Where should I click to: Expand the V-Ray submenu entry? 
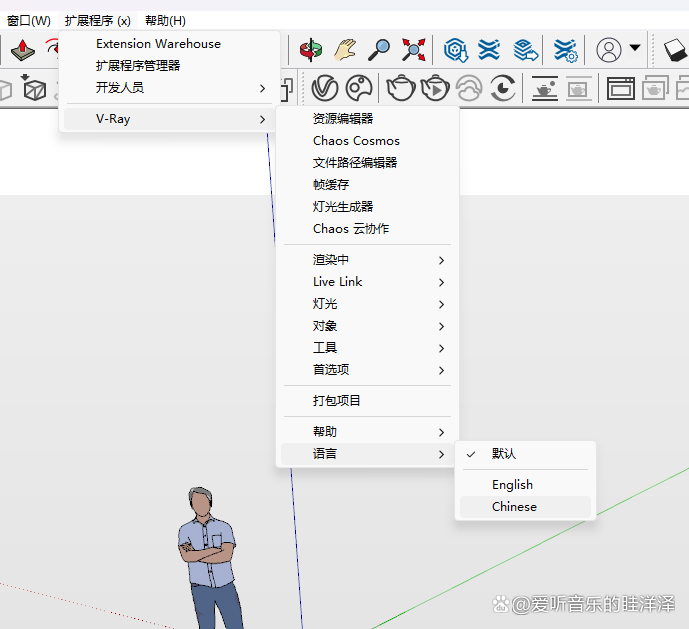(169, 119)
